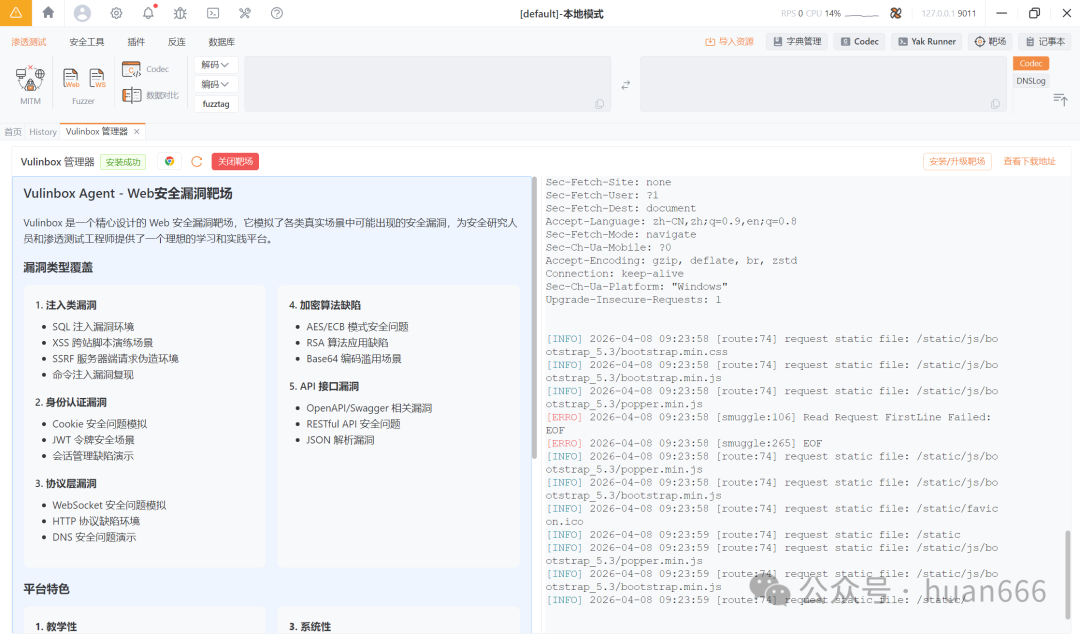Select the DNSLog side tab

[1030, 81]
